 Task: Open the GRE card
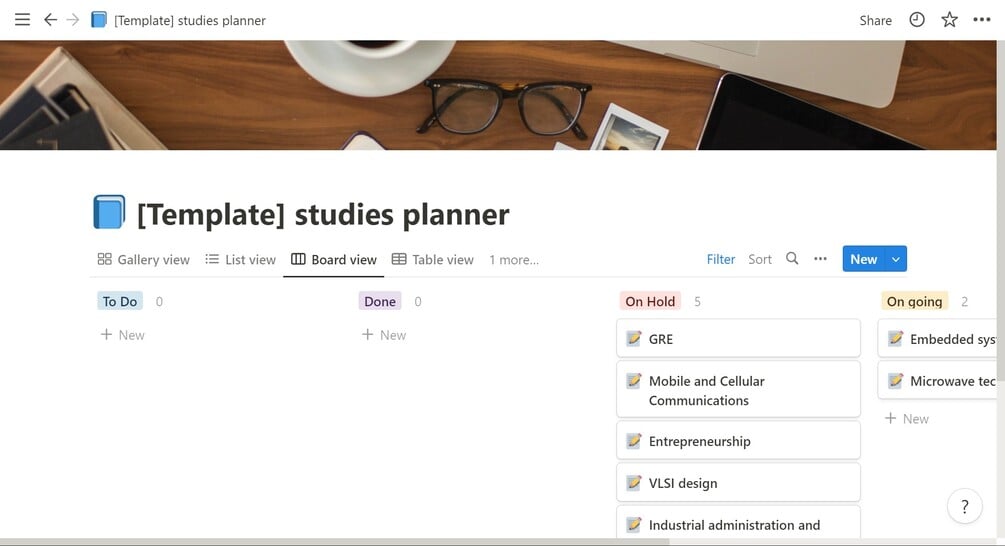pos(738,339)
